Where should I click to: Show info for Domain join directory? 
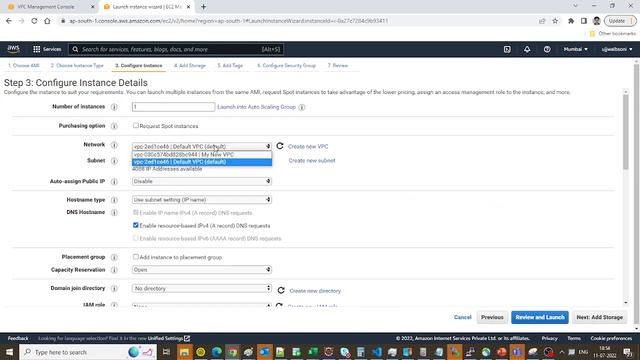coord(114,289)
